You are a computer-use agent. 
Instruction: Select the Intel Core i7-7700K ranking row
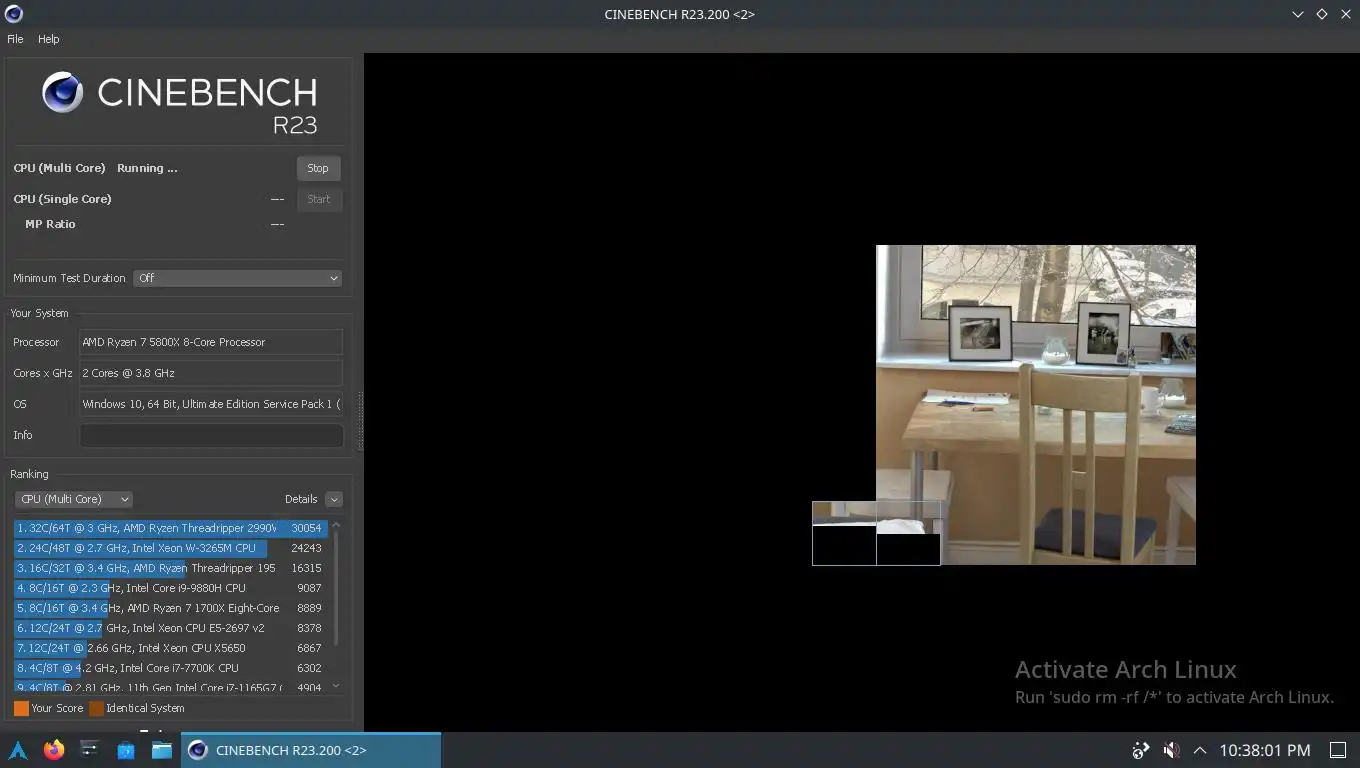pyautogui.click(x=170, y=668)
